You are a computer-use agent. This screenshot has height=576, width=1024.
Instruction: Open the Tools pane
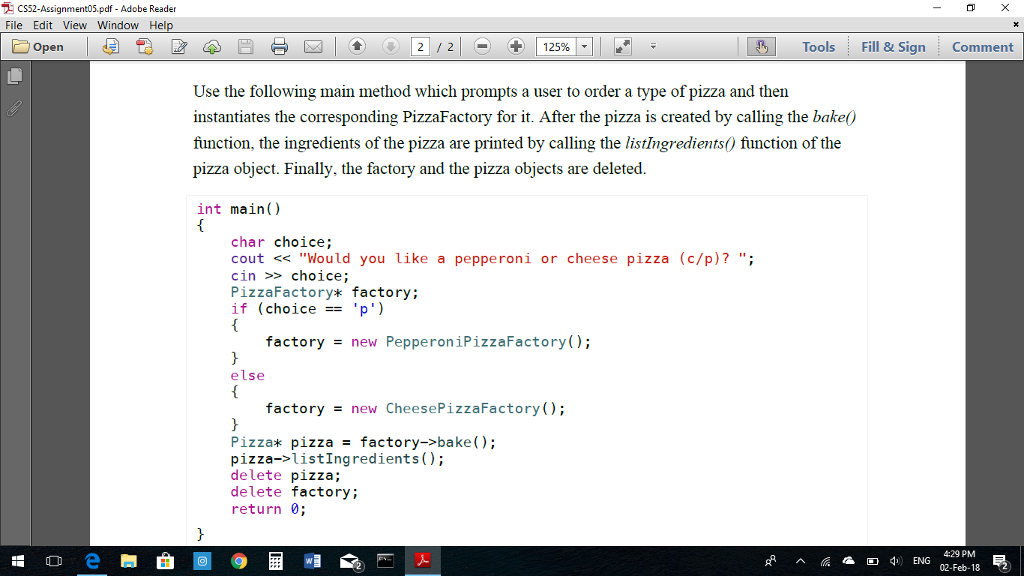point(819,46)
